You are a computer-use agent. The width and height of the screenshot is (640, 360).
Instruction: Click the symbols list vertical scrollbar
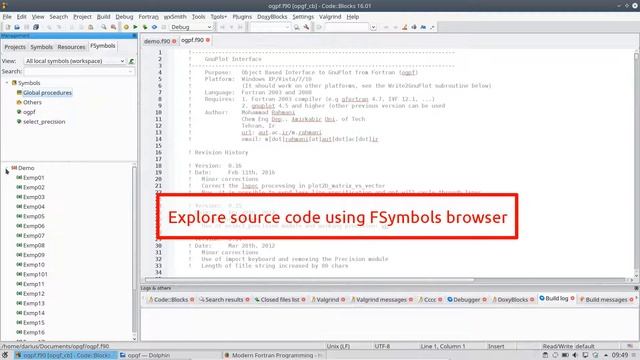point(134,251)
